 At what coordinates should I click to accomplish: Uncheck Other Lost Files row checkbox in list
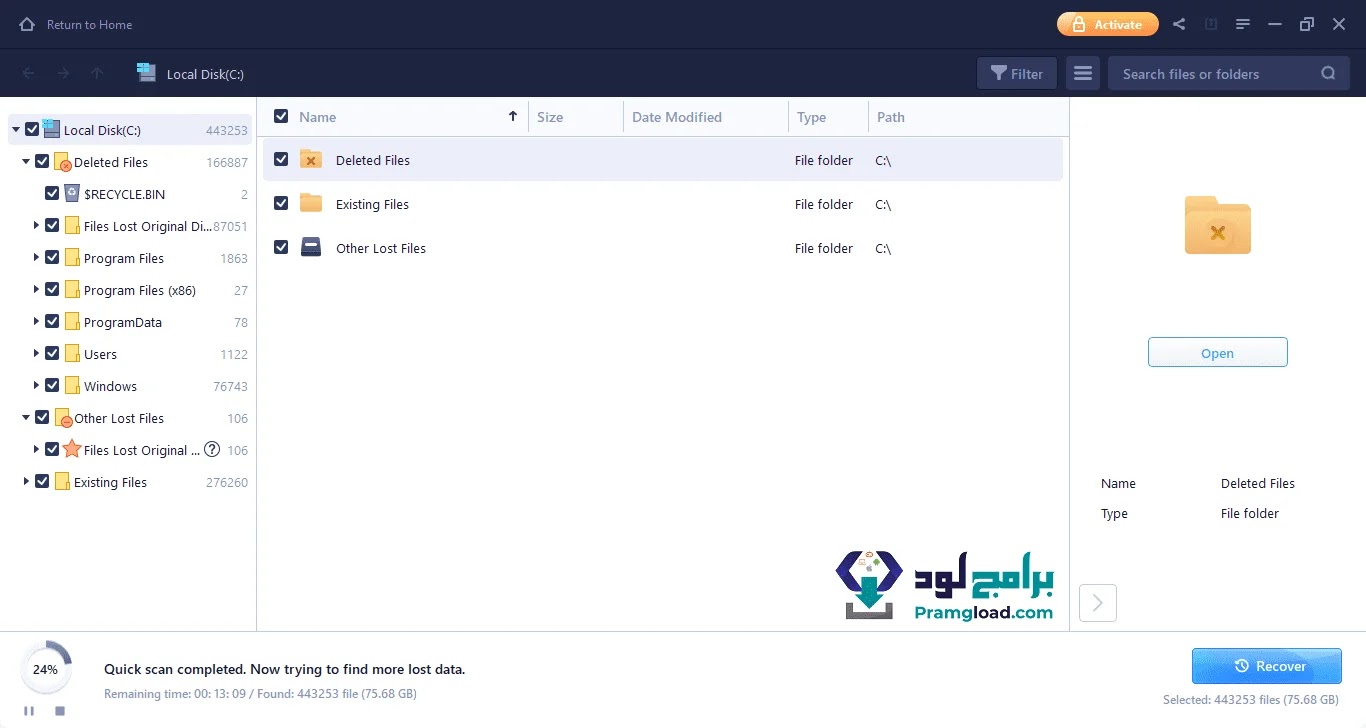coord(281,247)
